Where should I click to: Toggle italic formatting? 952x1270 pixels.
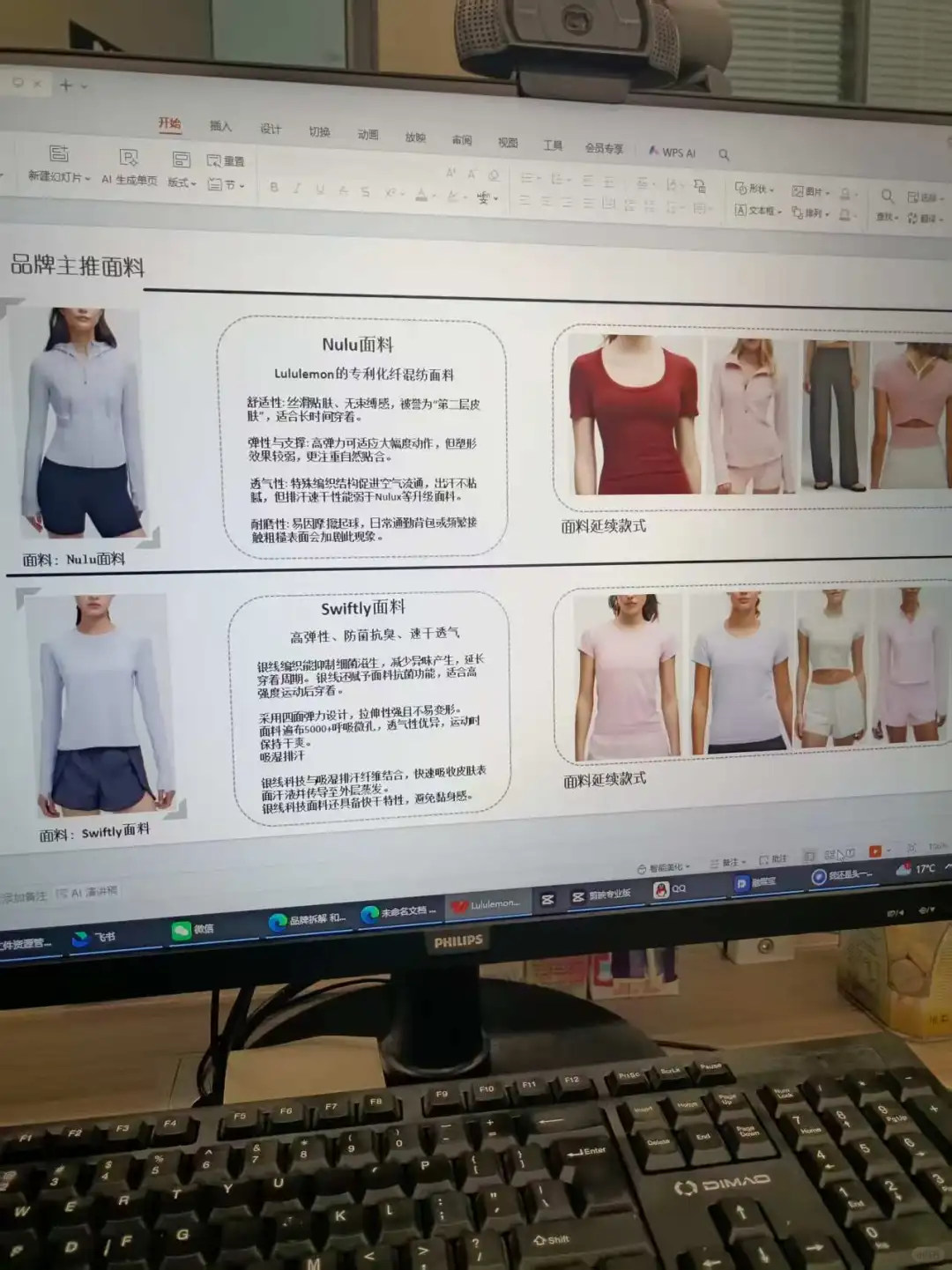tap(297, 189)
